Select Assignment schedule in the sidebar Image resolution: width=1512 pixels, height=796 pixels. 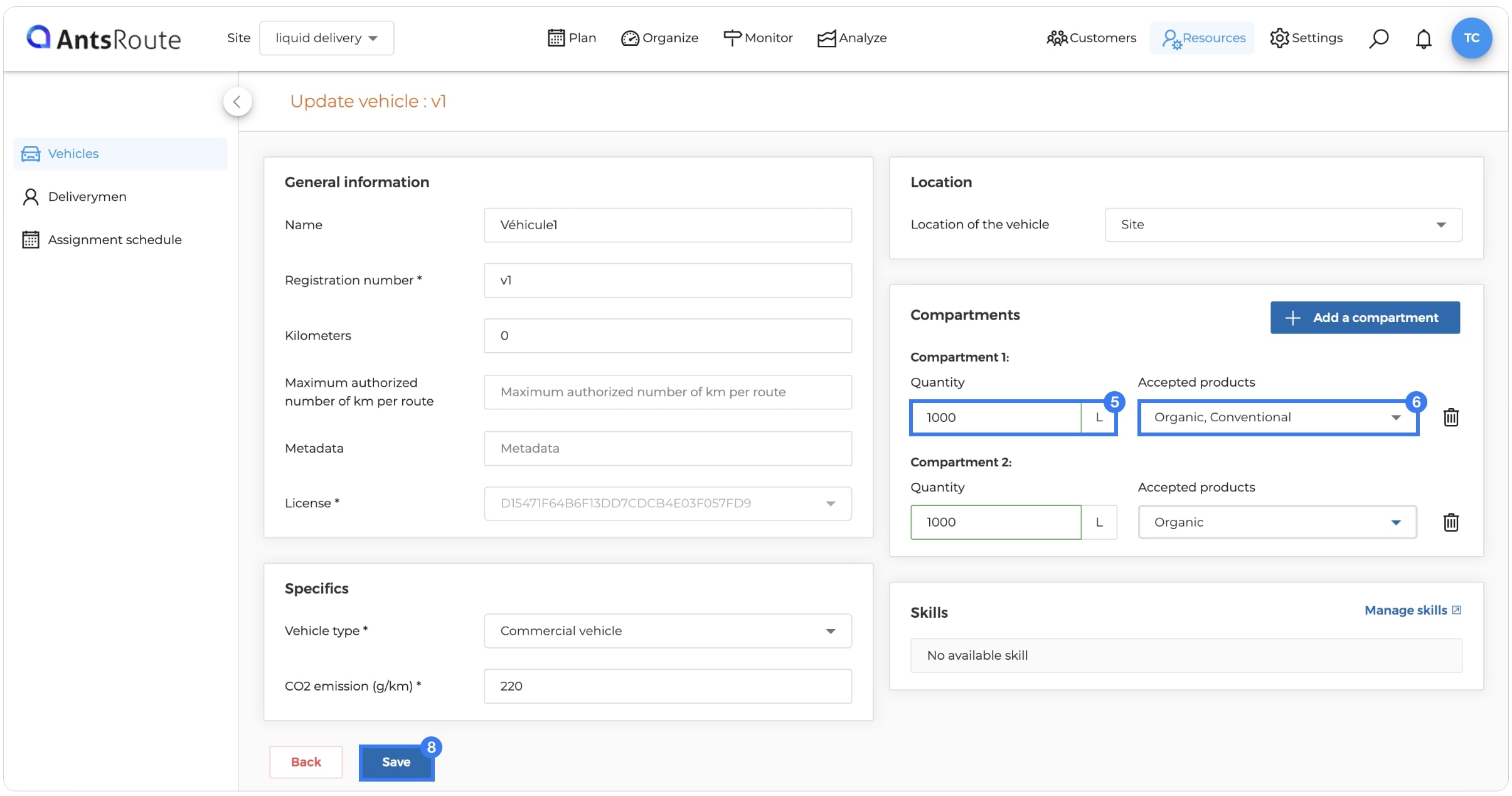[120, 240]
